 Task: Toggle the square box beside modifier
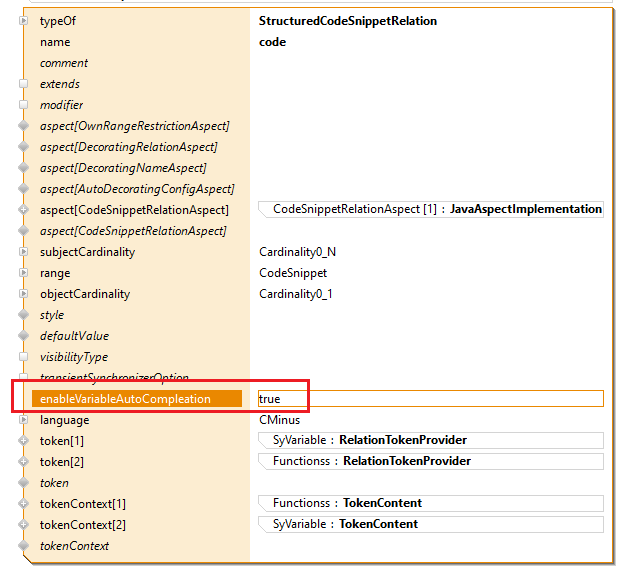tap(24, 105)
